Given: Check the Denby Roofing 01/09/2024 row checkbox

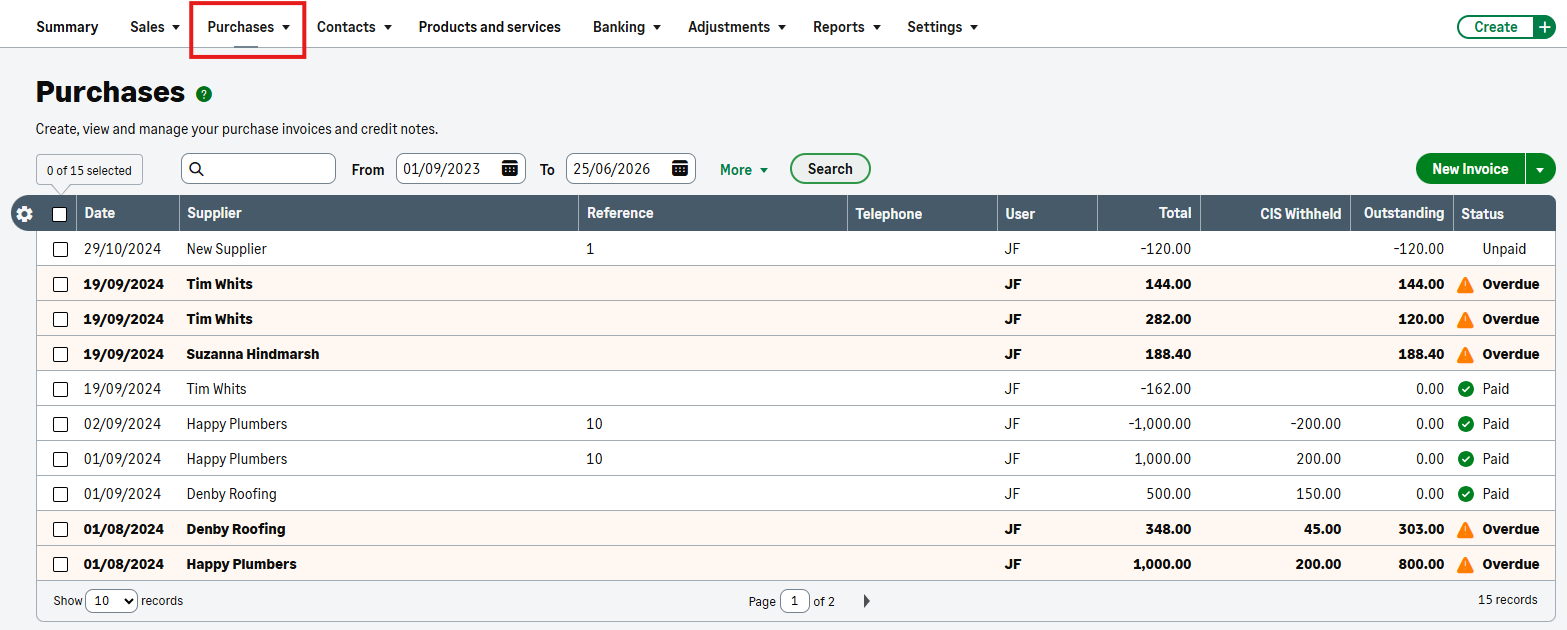Looking at the screenshot, I should pyautogui.click(x=61, y=494).
